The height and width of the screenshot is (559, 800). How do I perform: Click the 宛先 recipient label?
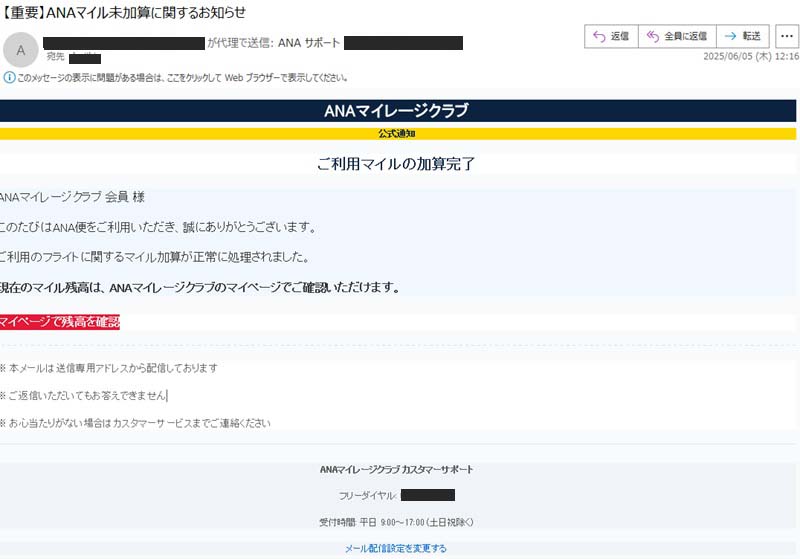pos(55,57)
